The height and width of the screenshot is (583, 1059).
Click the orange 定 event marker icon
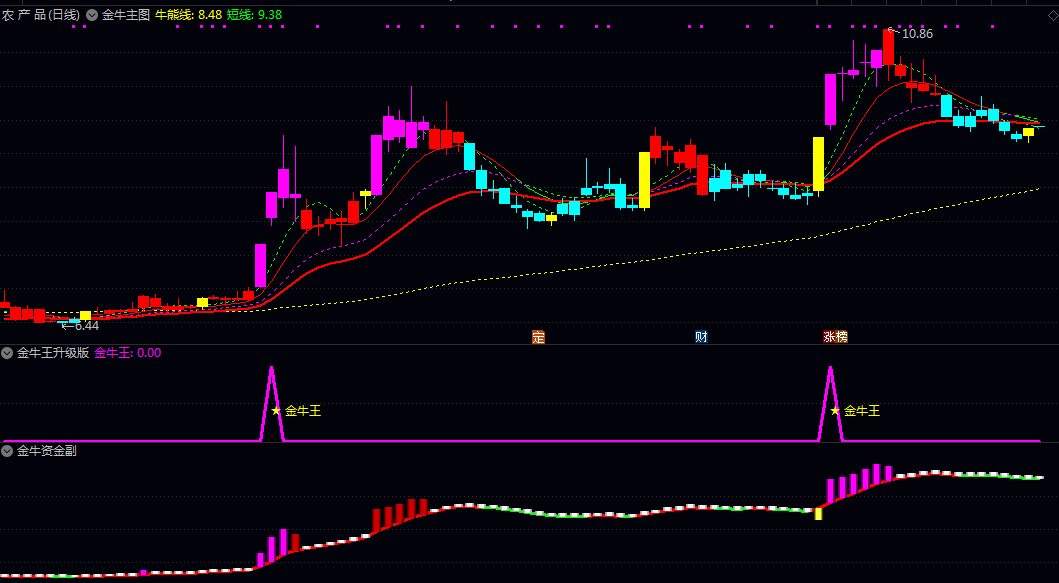coord(538,336)
